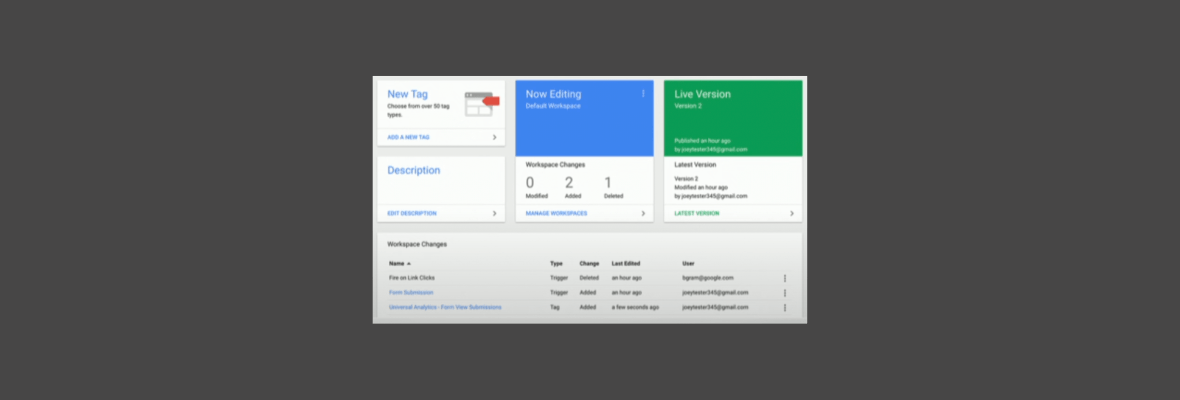Click the Last Edited column header
The width and height of the screenshot is (1180, 400).
pos(626,263)
